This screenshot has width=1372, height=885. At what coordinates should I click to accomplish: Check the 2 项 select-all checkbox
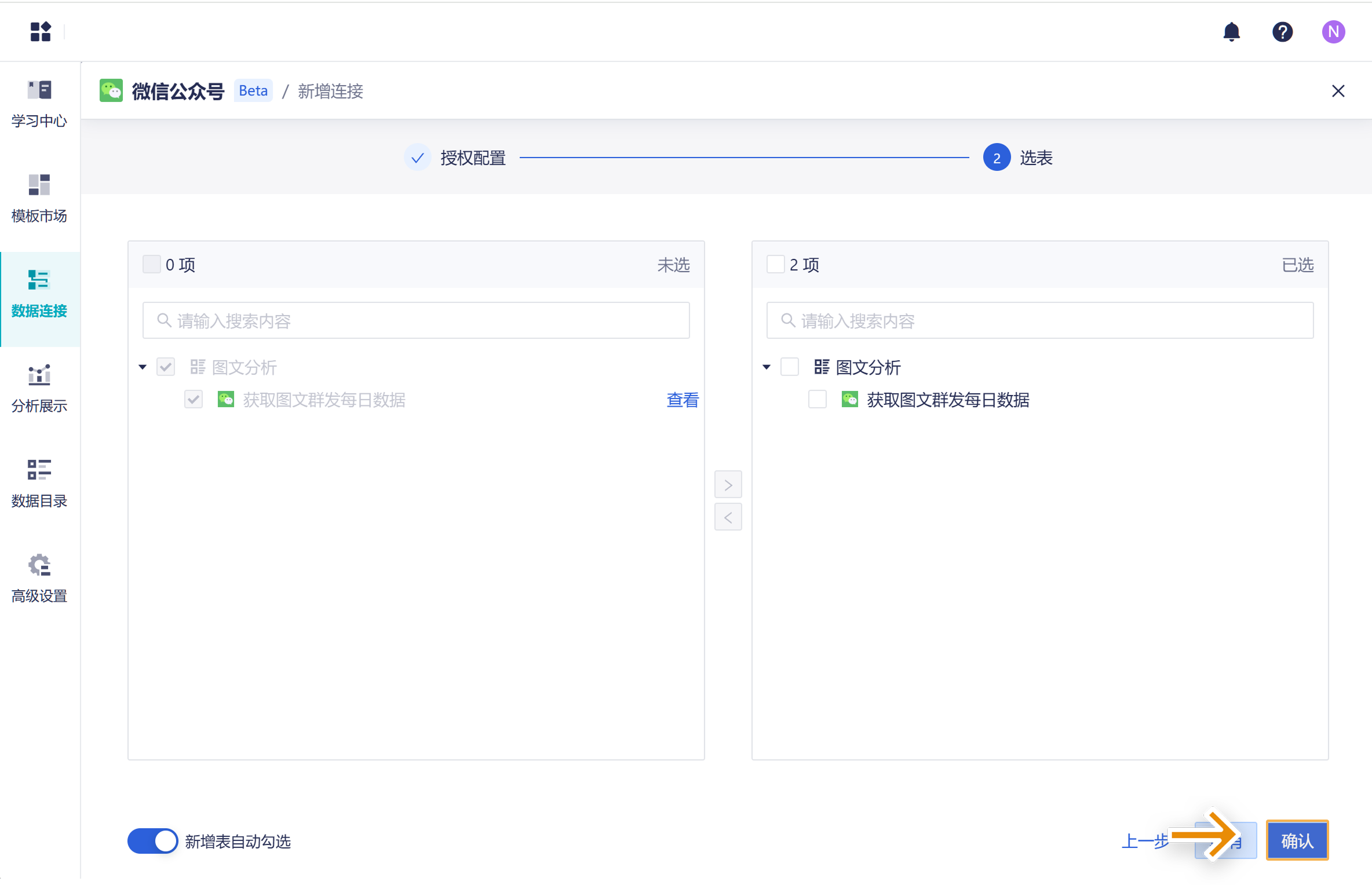775,265
